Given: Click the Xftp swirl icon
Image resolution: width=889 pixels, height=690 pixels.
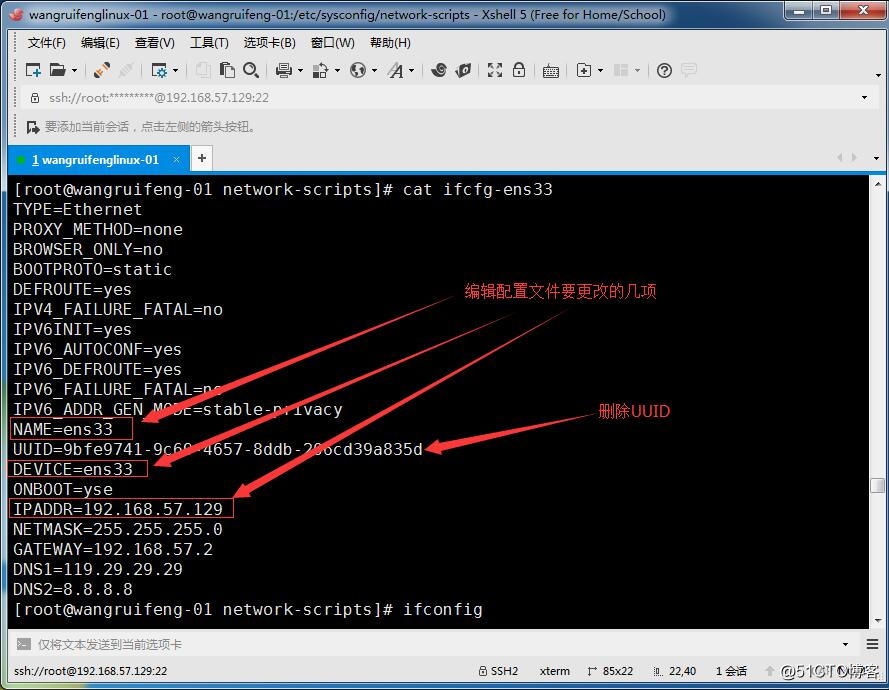Looking at the screenshot, I should coord(438,70).
